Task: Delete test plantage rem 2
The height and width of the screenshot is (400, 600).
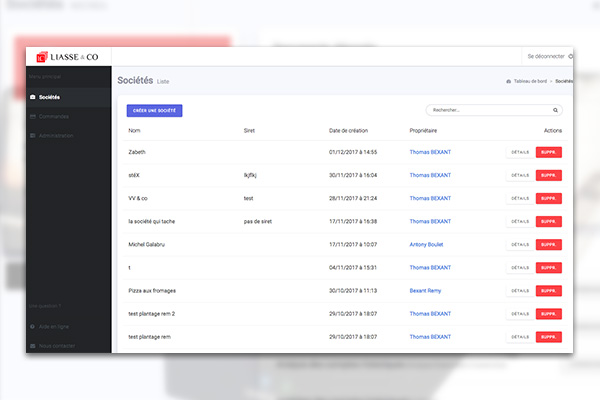Action: click(549, 314)
